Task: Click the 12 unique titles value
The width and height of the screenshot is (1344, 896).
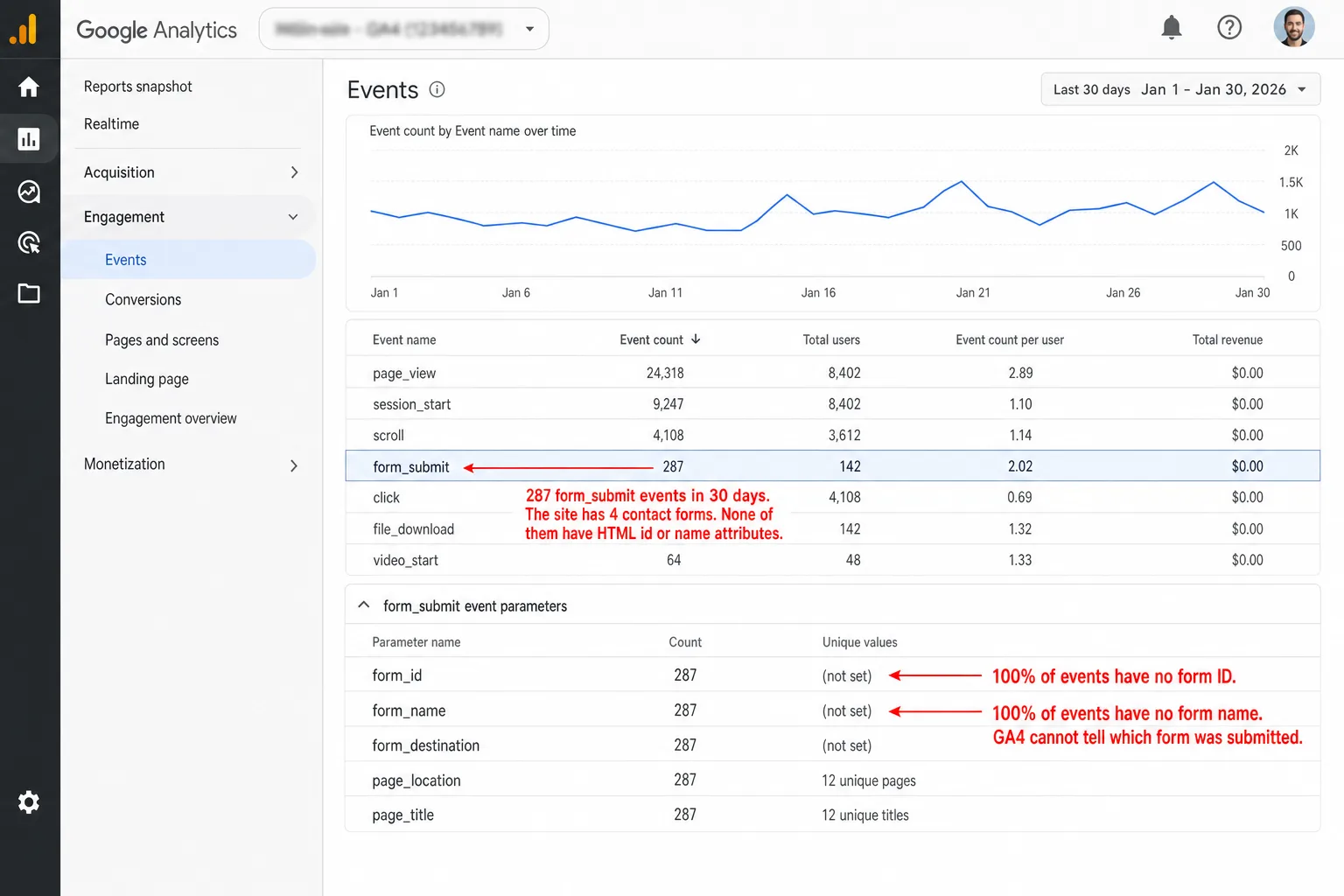Action: (x=864, y=815)
